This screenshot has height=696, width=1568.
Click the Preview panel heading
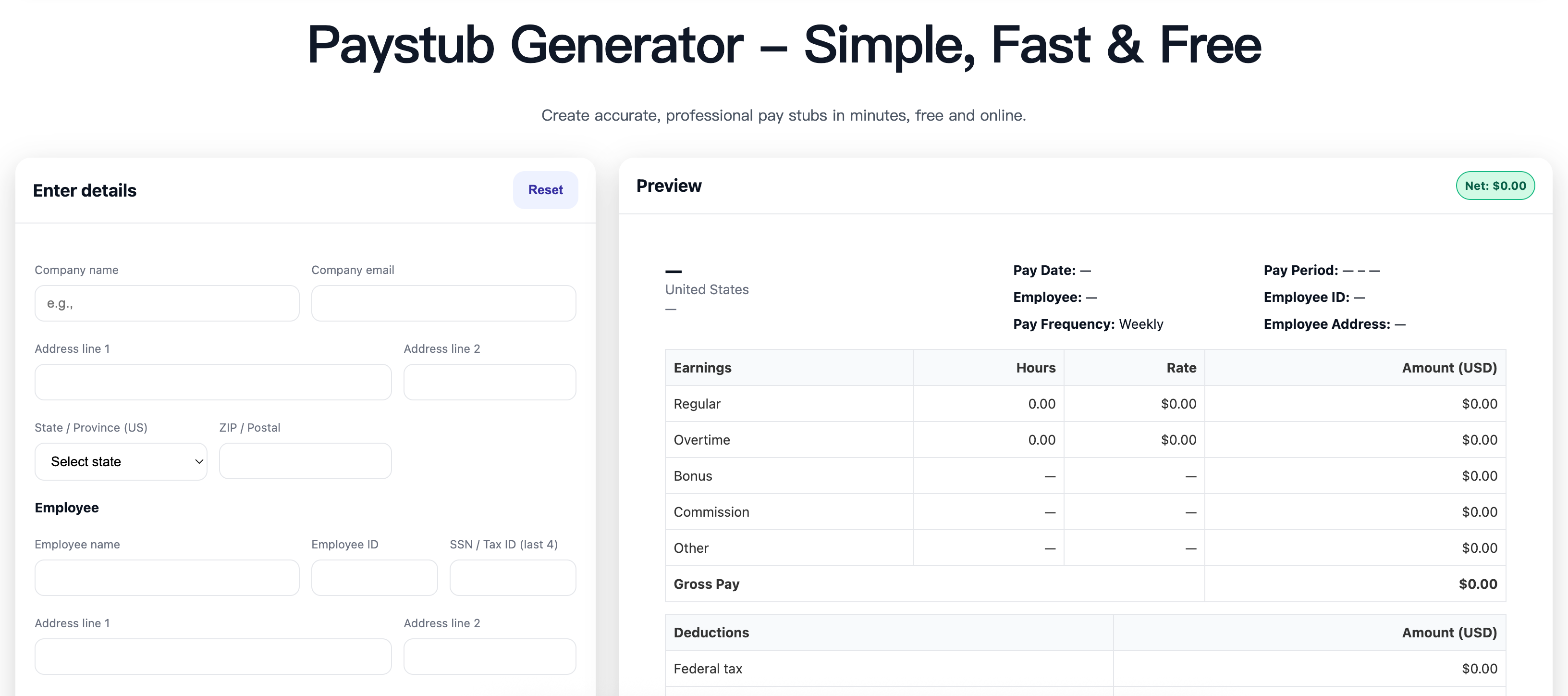(x=668, y=186)
